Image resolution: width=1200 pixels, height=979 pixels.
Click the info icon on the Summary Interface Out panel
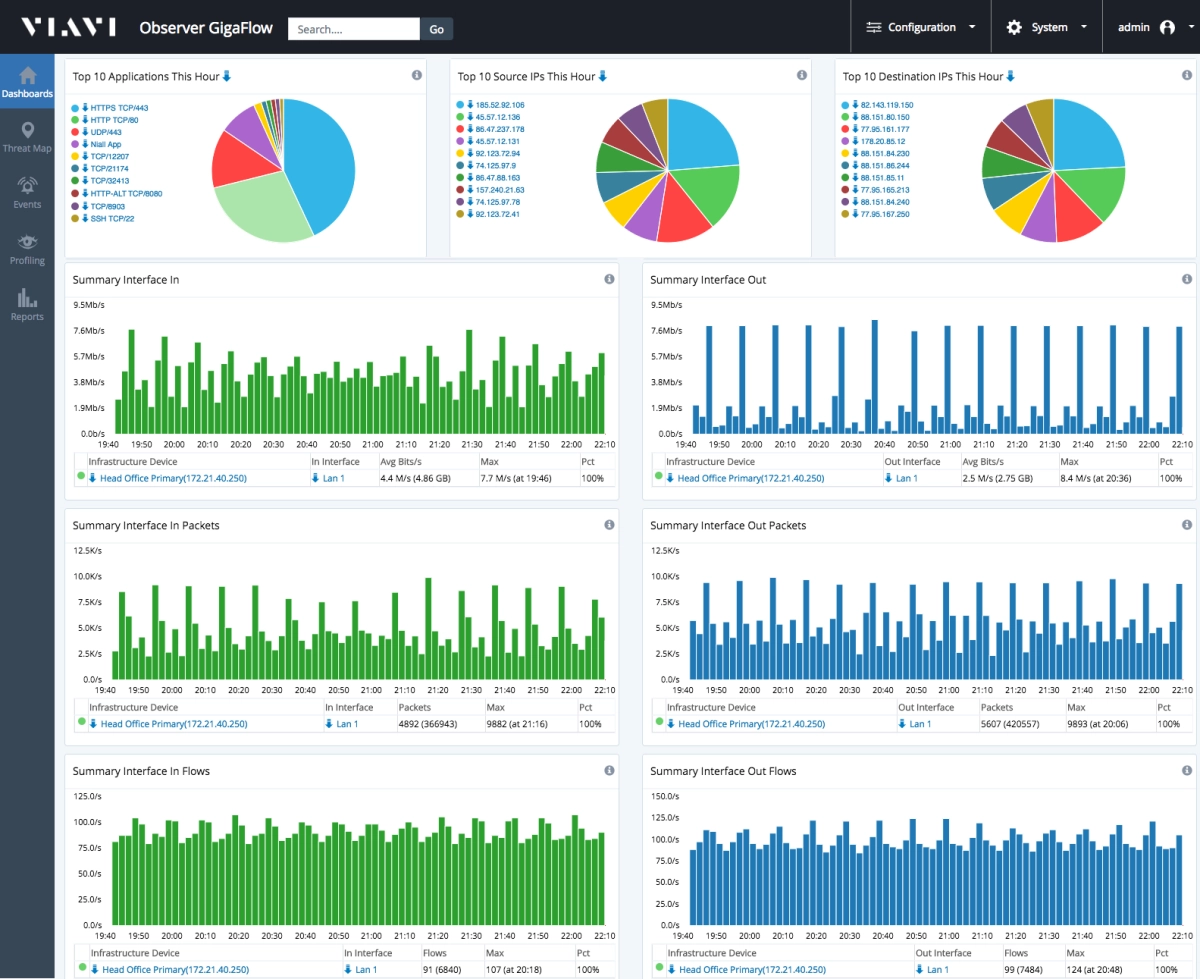(x=1187, y=279)
